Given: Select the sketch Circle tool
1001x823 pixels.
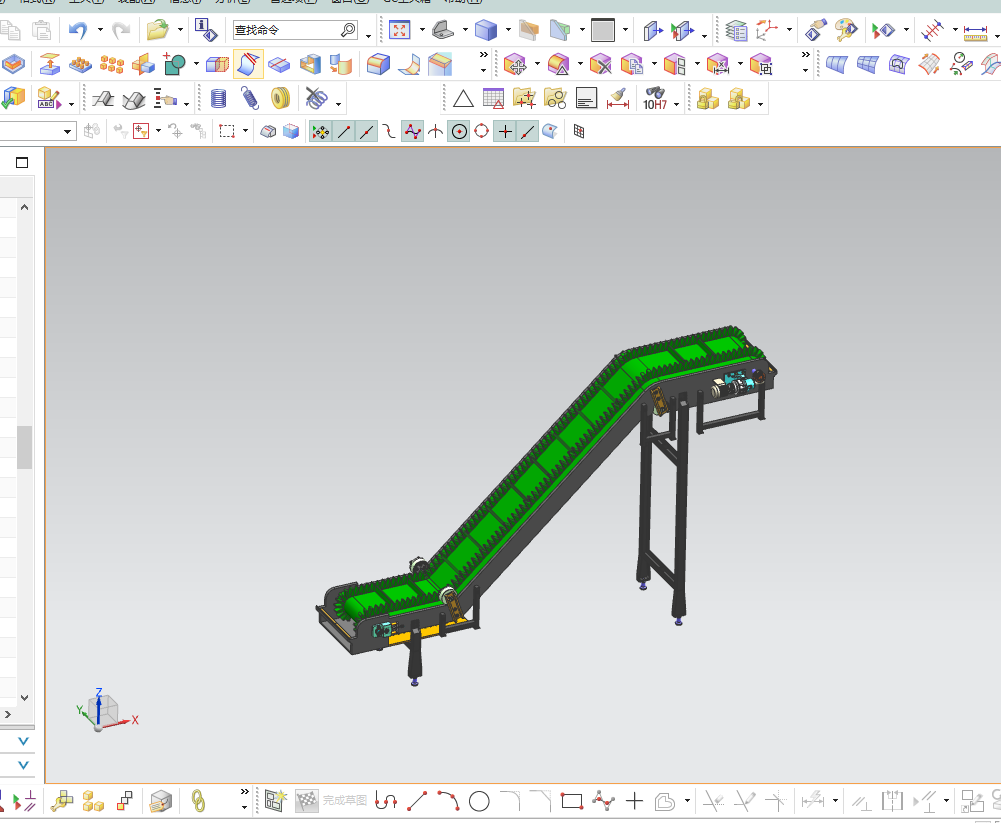Looking at the screenshot, I should [479, 801].
